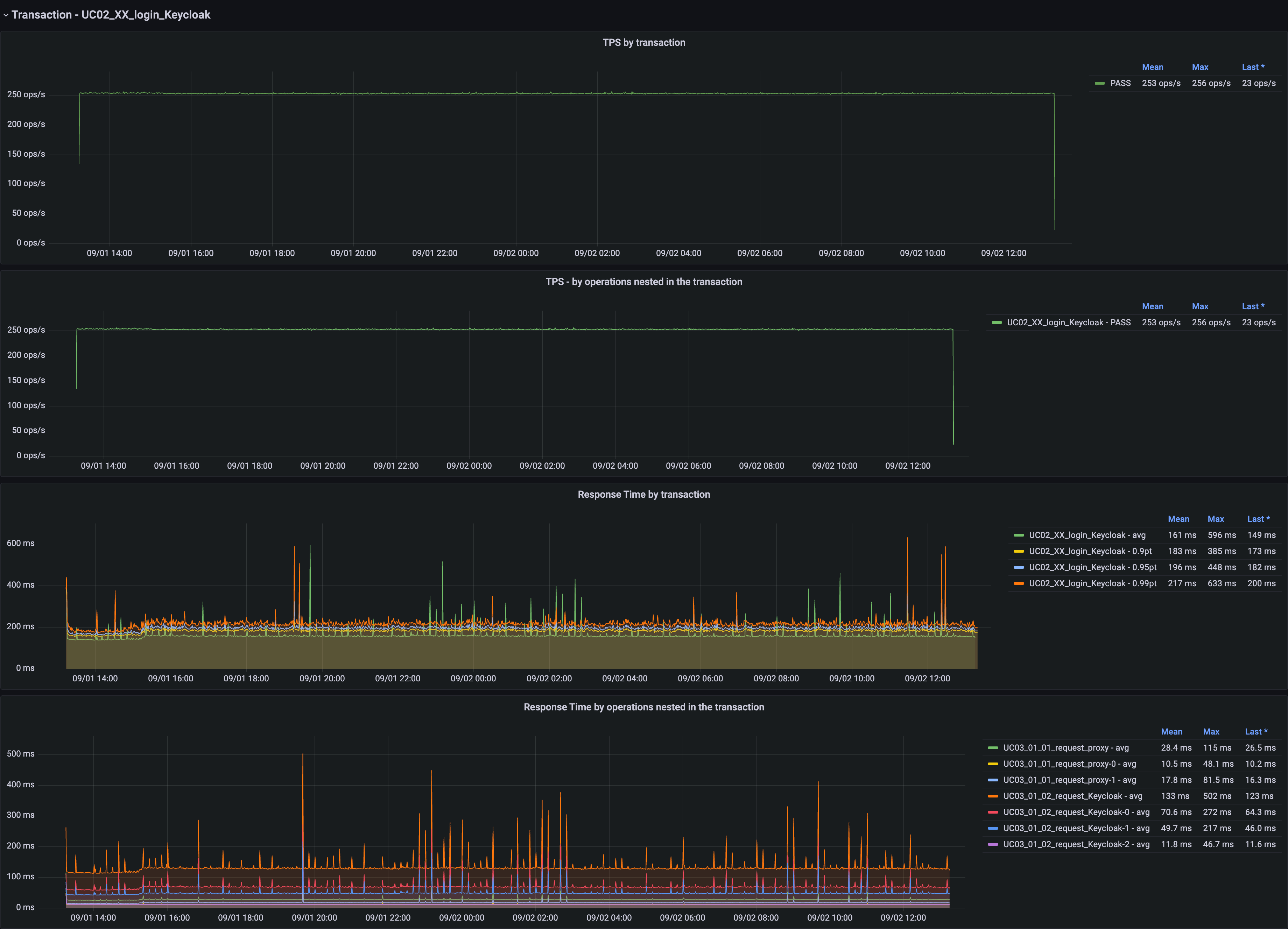Image resolution: width=1288 pixels, height=929 pixels.
Task: Click light blue swatch for UC03_01_01_request_proxy-1
Action: coord(993,780)
